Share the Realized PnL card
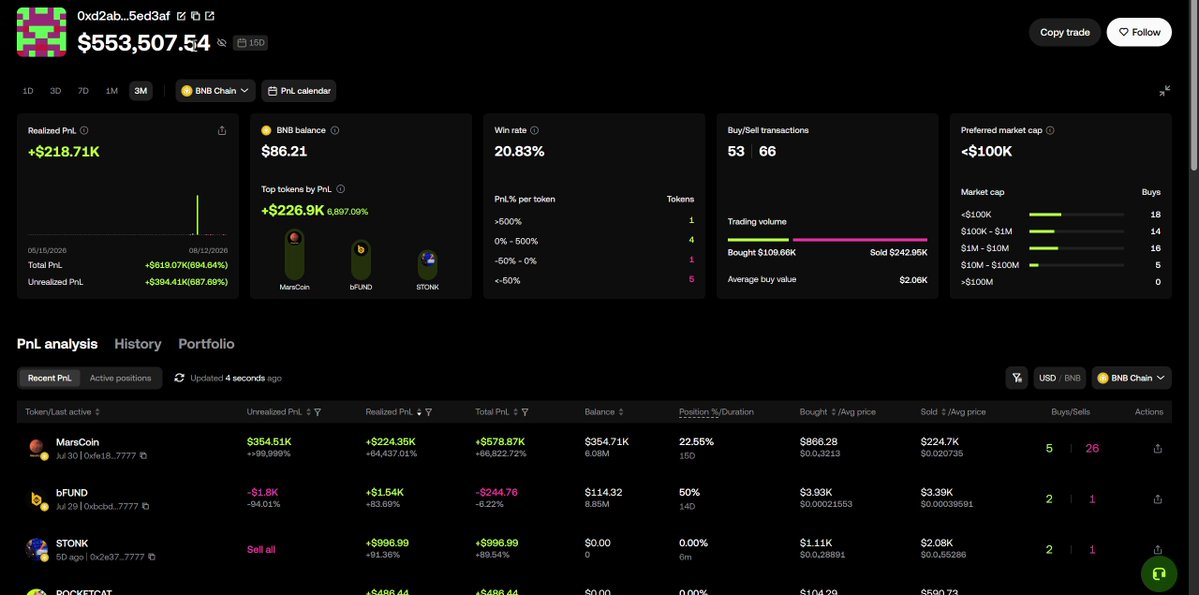The width and height of the screenshot is (1199, 595). coord(222,131)
